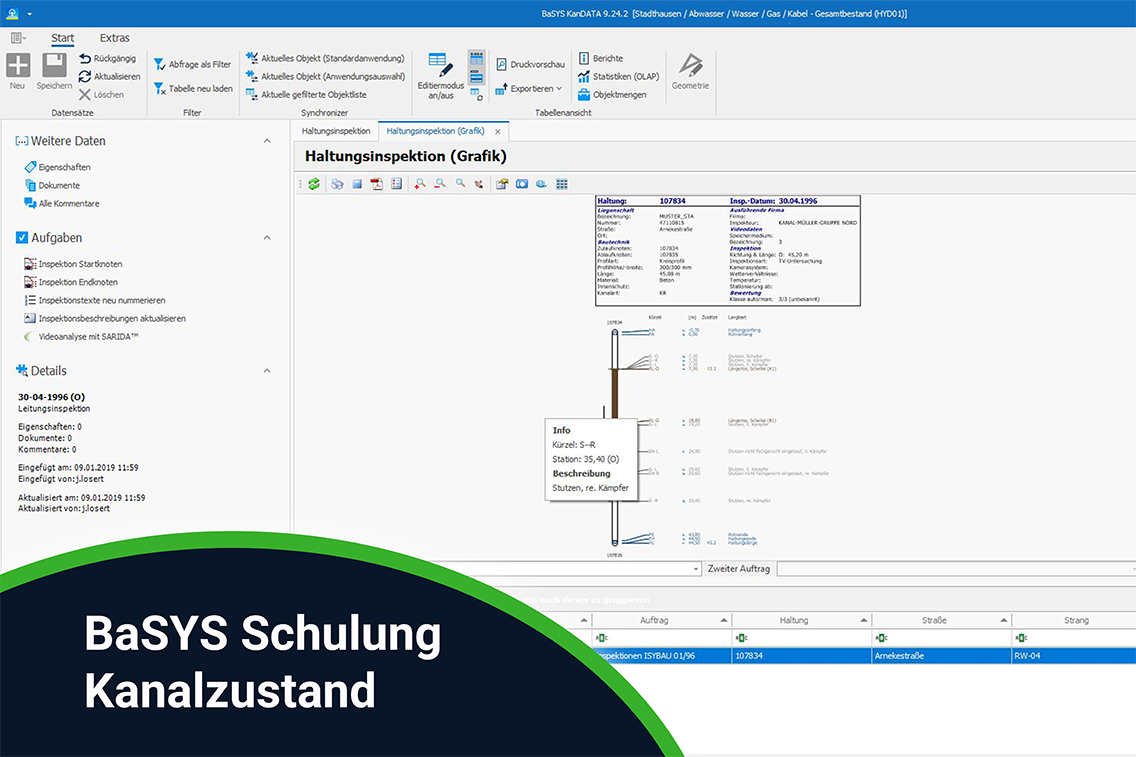
Task: Collapse the Details section
Action: pos(267,371)
